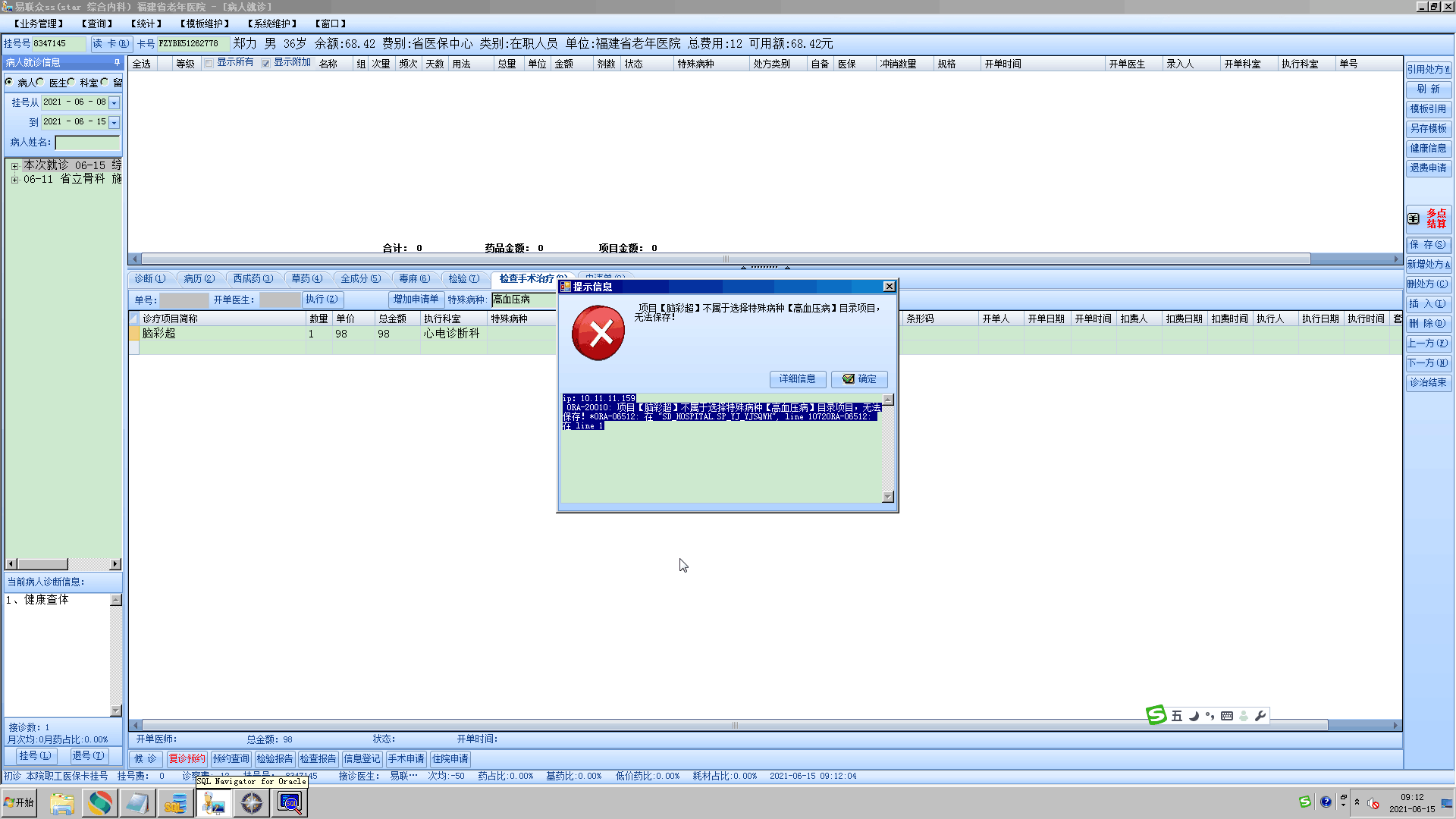Open the 【统计】 menu
This screenshot has width=1456, height=819.
click(146, 24)
